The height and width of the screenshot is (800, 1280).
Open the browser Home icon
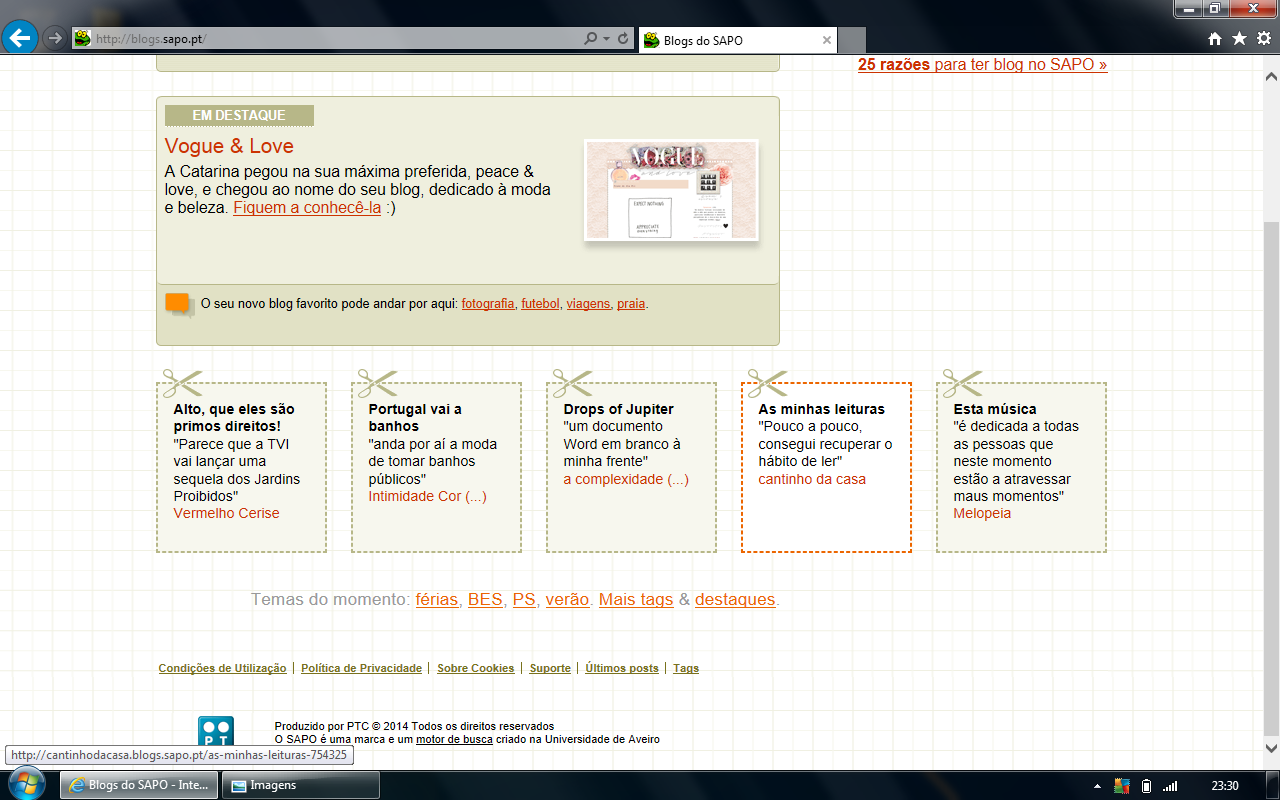click(1215, 39)
